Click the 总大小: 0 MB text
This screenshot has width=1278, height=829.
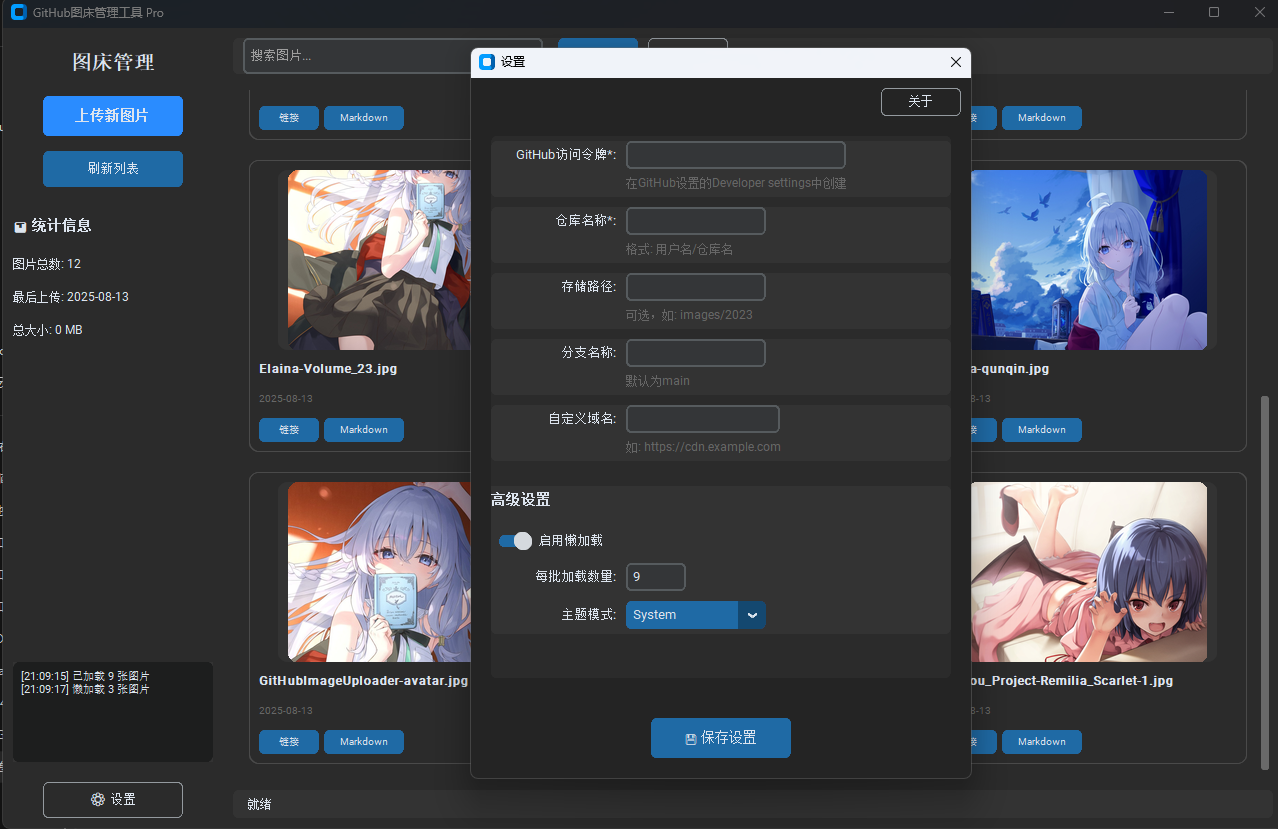[x=47, y=330]
